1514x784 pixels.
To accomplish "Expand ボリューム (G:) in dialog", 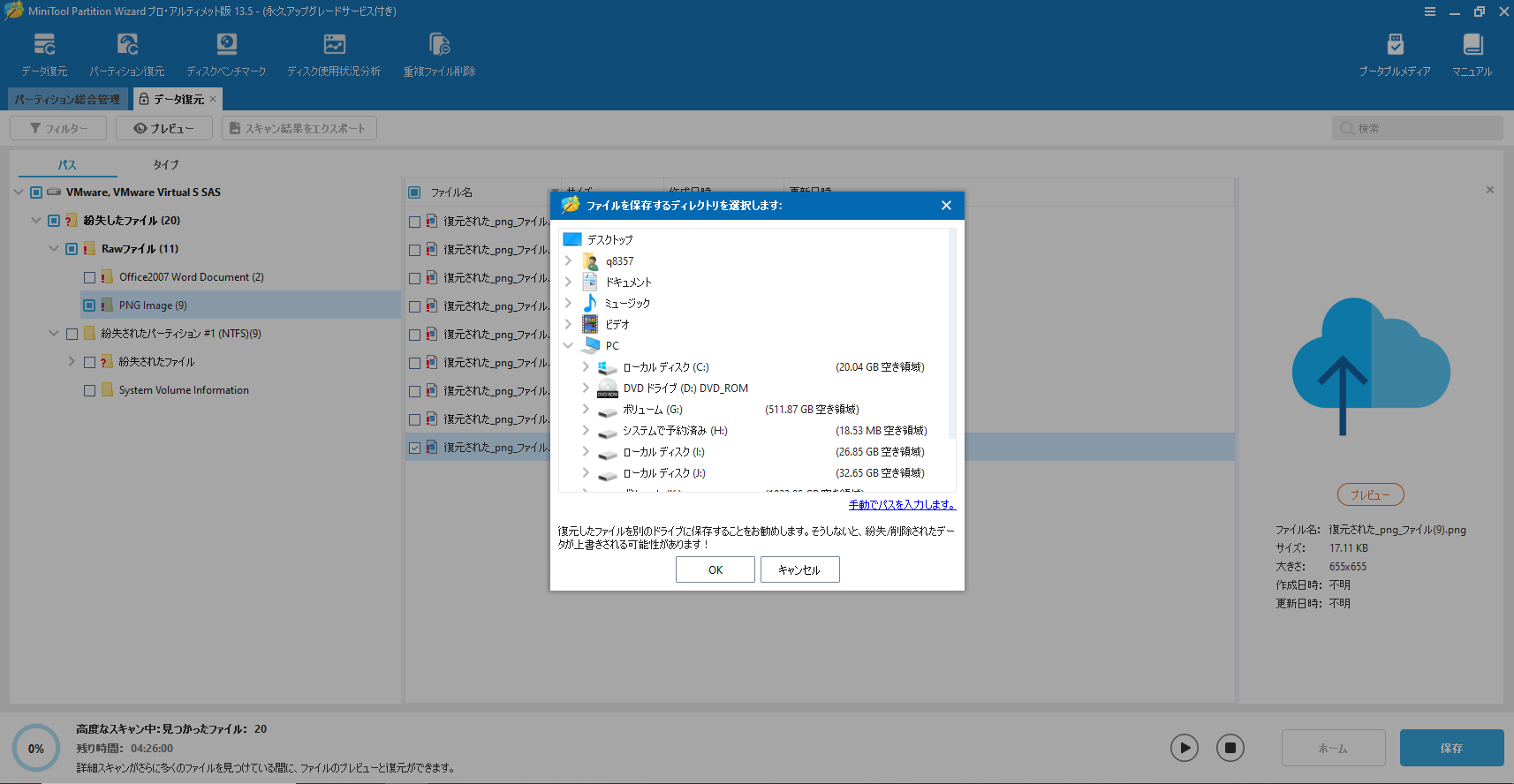I will (x=586, y=409).
